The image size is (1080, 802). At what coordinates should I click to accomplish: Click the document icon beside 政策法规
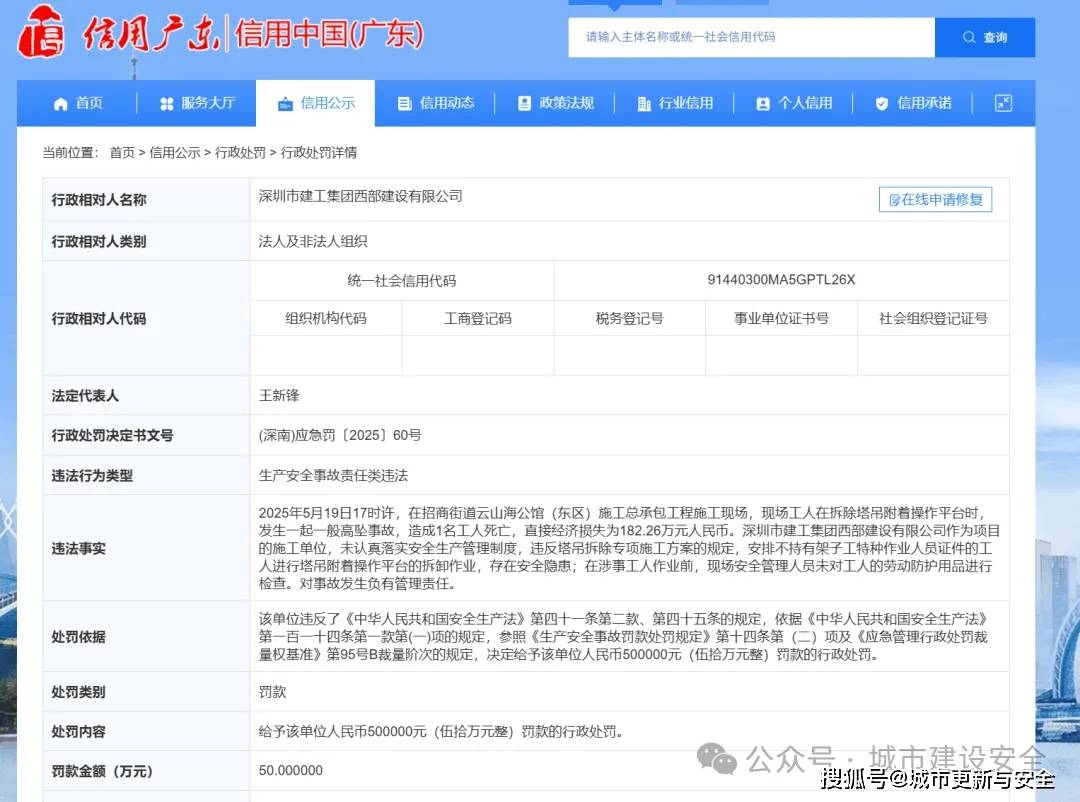[524, 103]
